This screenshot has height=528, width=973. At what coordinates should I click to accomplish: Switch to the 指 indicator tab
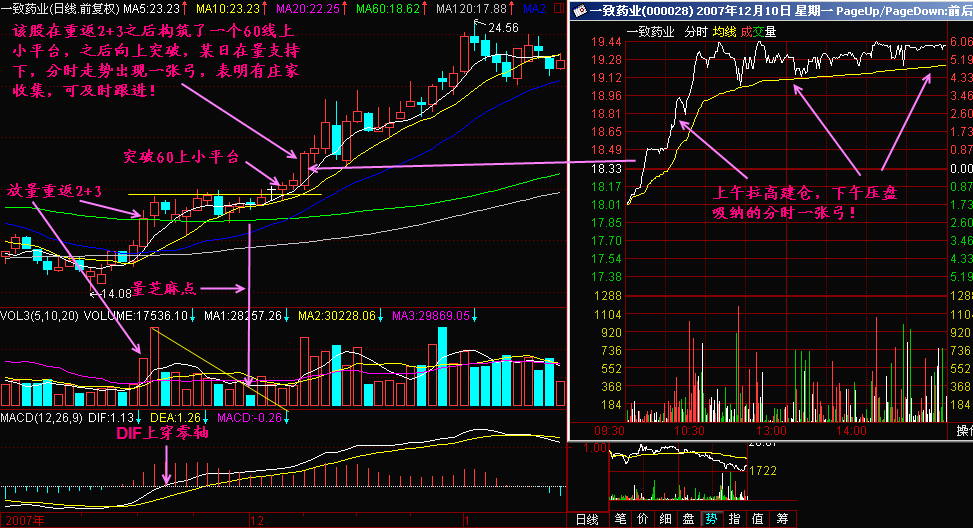point(734,519)
